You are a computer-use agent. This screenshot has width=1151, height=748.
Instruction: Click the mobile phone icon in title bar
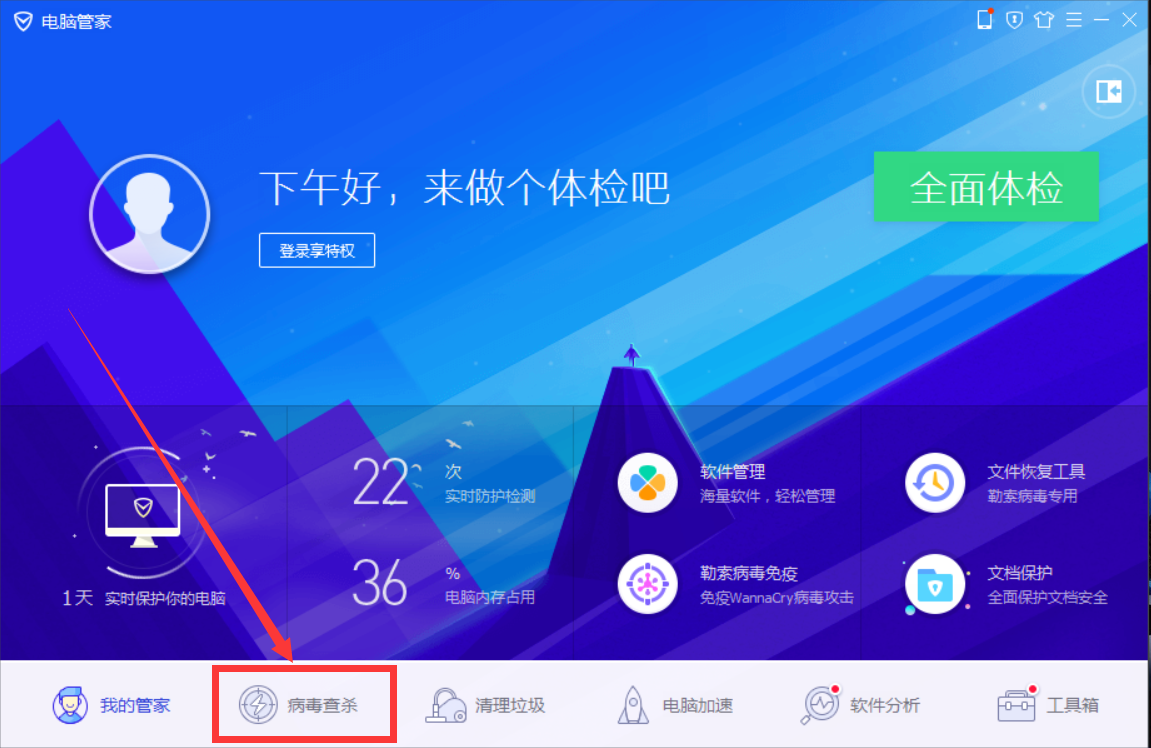coord(985,20)
